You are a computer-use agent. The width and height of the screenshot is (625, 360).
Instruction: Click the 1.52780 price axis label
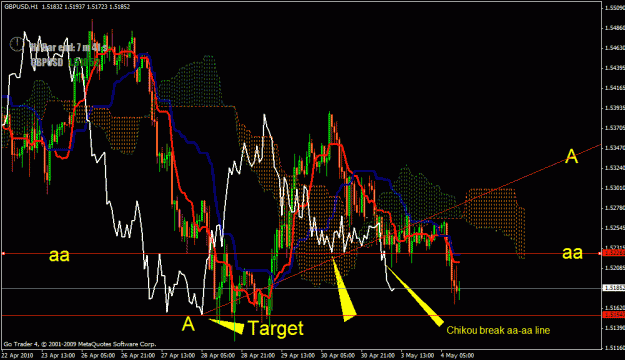(615, 207)
